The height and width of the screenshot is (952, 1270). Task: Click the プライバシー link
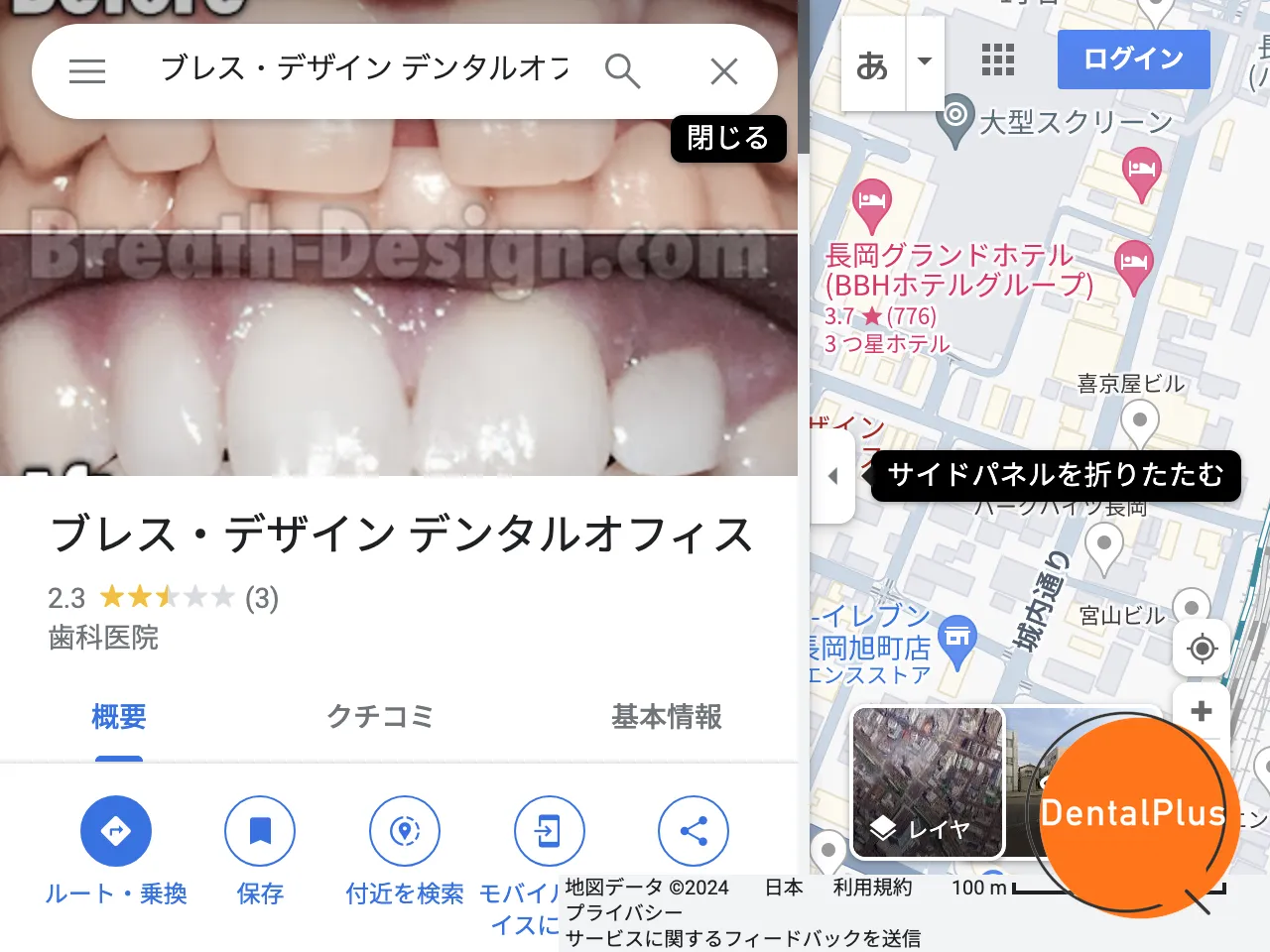coord(624,912)
